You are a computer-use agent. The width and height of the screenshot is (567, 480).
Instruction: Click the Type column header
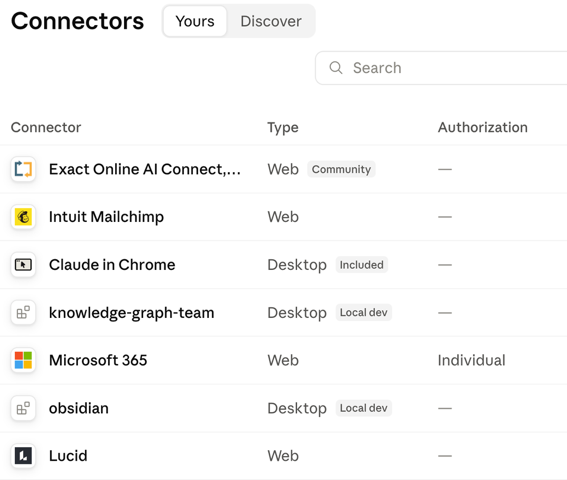[x=283, y=128]
